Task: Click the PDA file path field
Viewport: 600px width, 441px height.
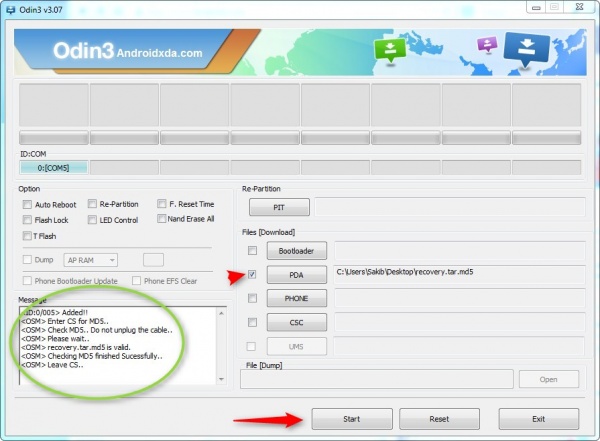Action: tap(459, 274)
